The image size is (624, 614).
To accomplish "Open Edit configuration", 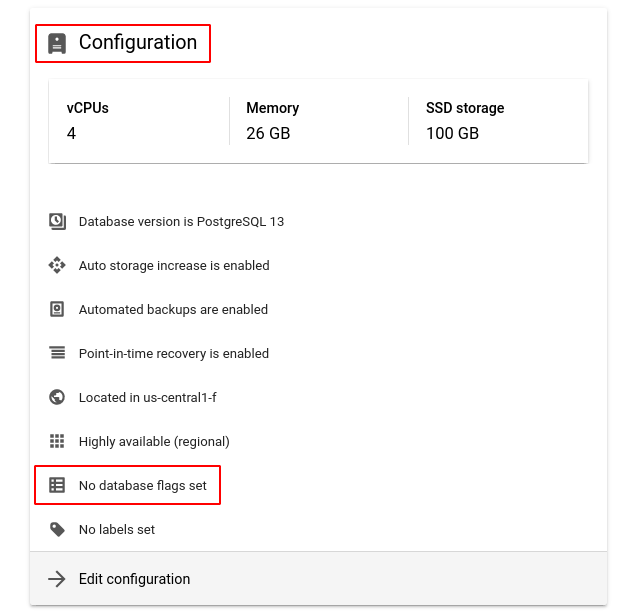I will tap(134, 579).
